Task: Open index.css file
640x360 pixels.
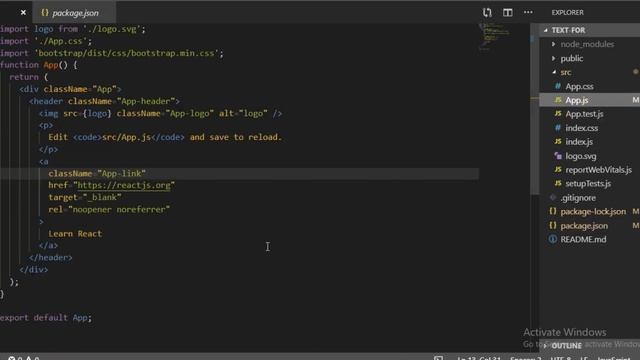Action: tap(582, 128)
